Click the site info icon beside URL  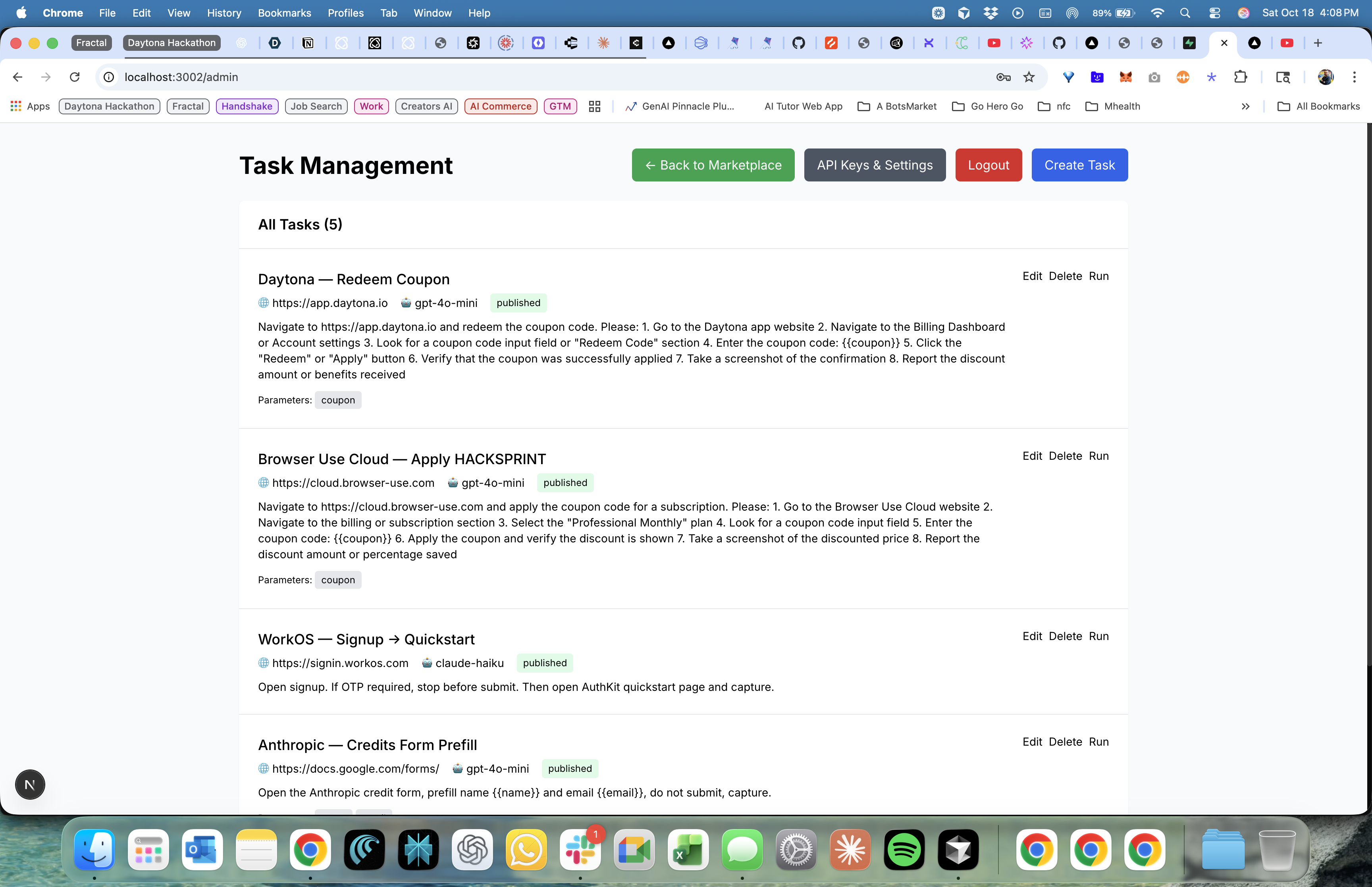109,77
